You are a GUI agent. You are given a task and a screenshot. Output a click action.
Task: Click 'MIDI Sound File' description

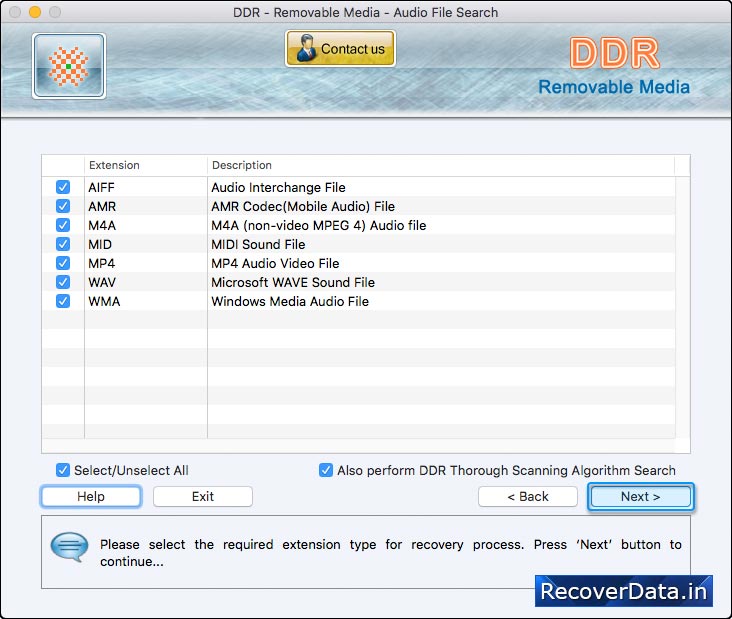click(258, 244)
